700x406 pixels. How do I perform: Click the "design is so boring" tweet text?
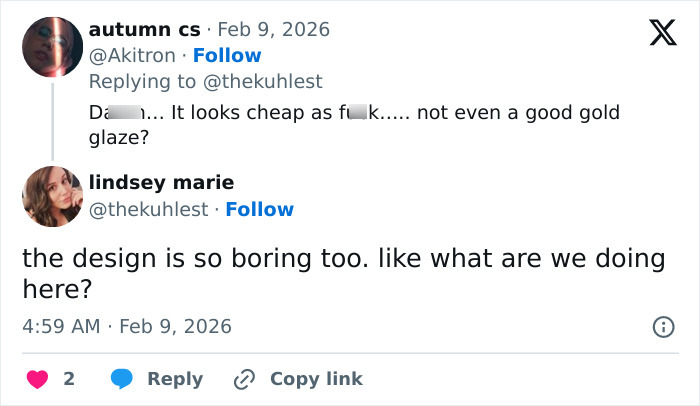(343, 273)
